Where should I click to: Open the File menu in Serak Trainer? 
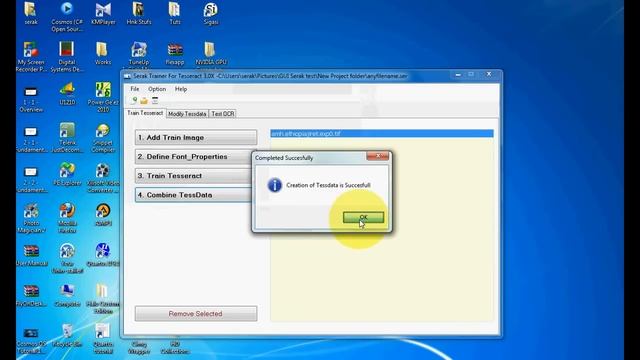[x=135, y=89]
